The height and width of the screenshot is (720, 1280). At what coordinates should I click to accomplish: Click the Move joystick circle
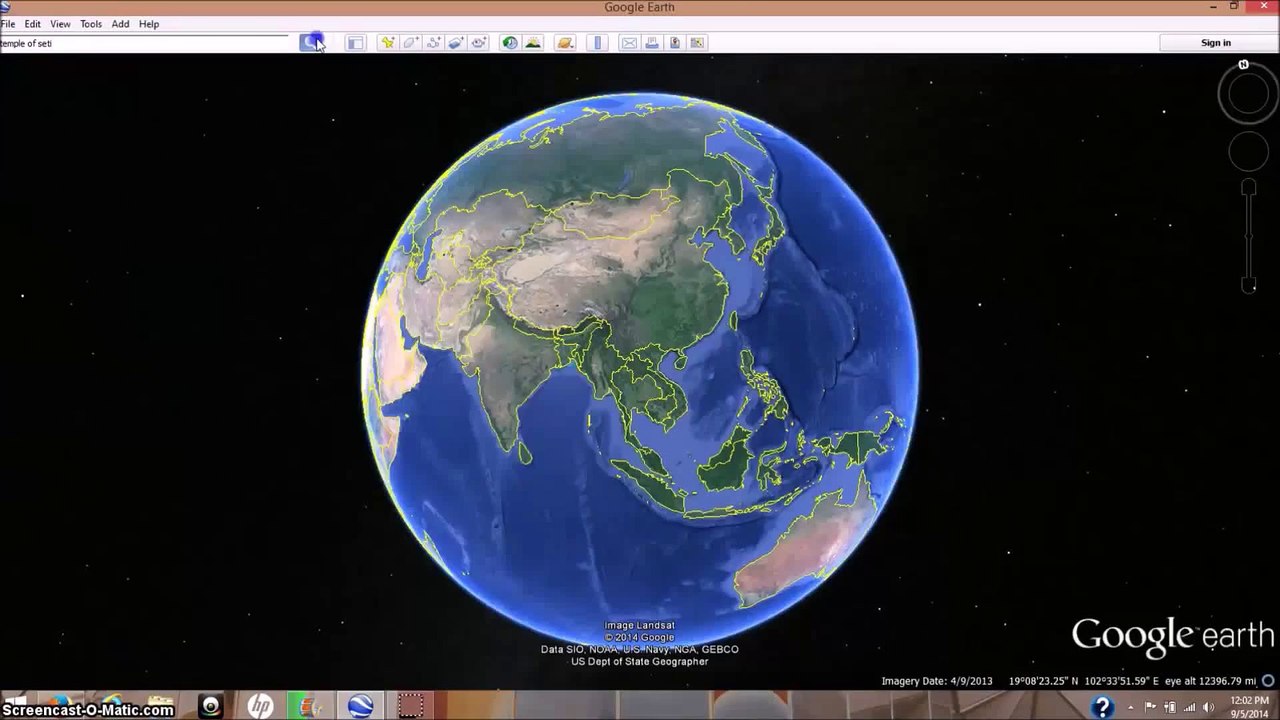coord(1248,151)
